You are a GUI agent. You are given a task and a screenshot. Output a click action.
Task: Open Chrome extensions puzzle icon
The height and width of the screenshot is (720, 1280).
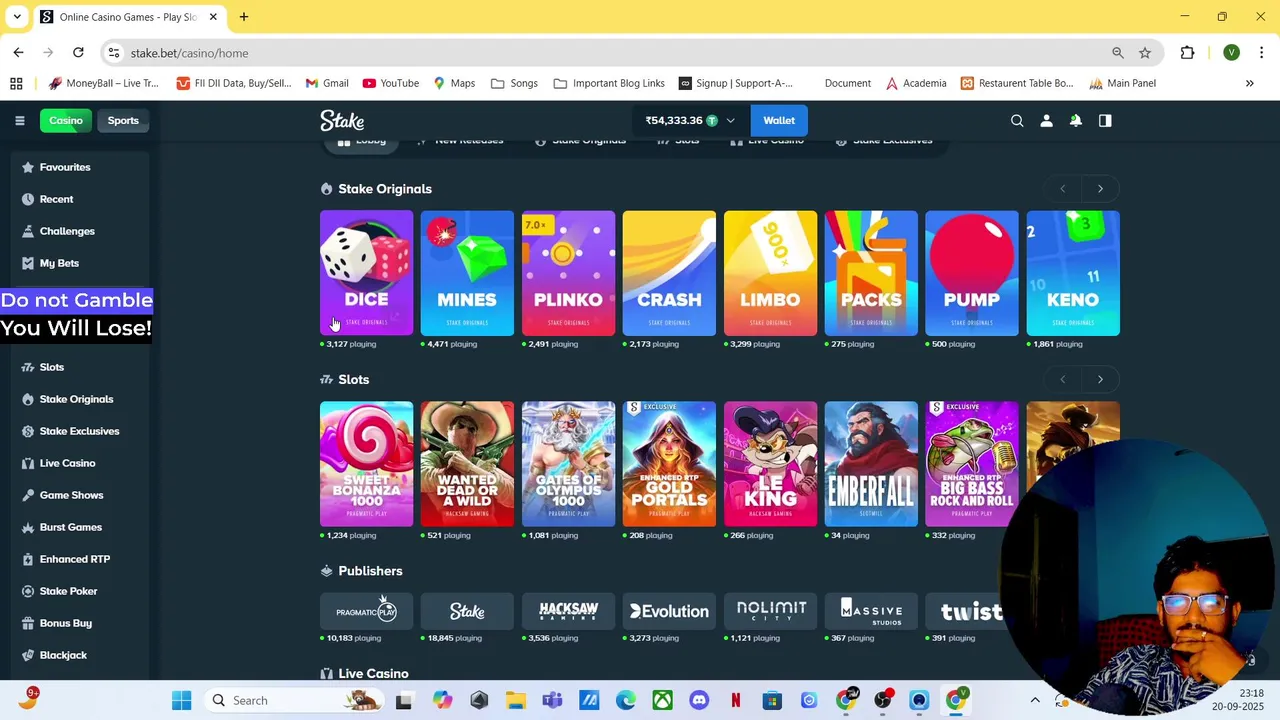point(1188,53)
